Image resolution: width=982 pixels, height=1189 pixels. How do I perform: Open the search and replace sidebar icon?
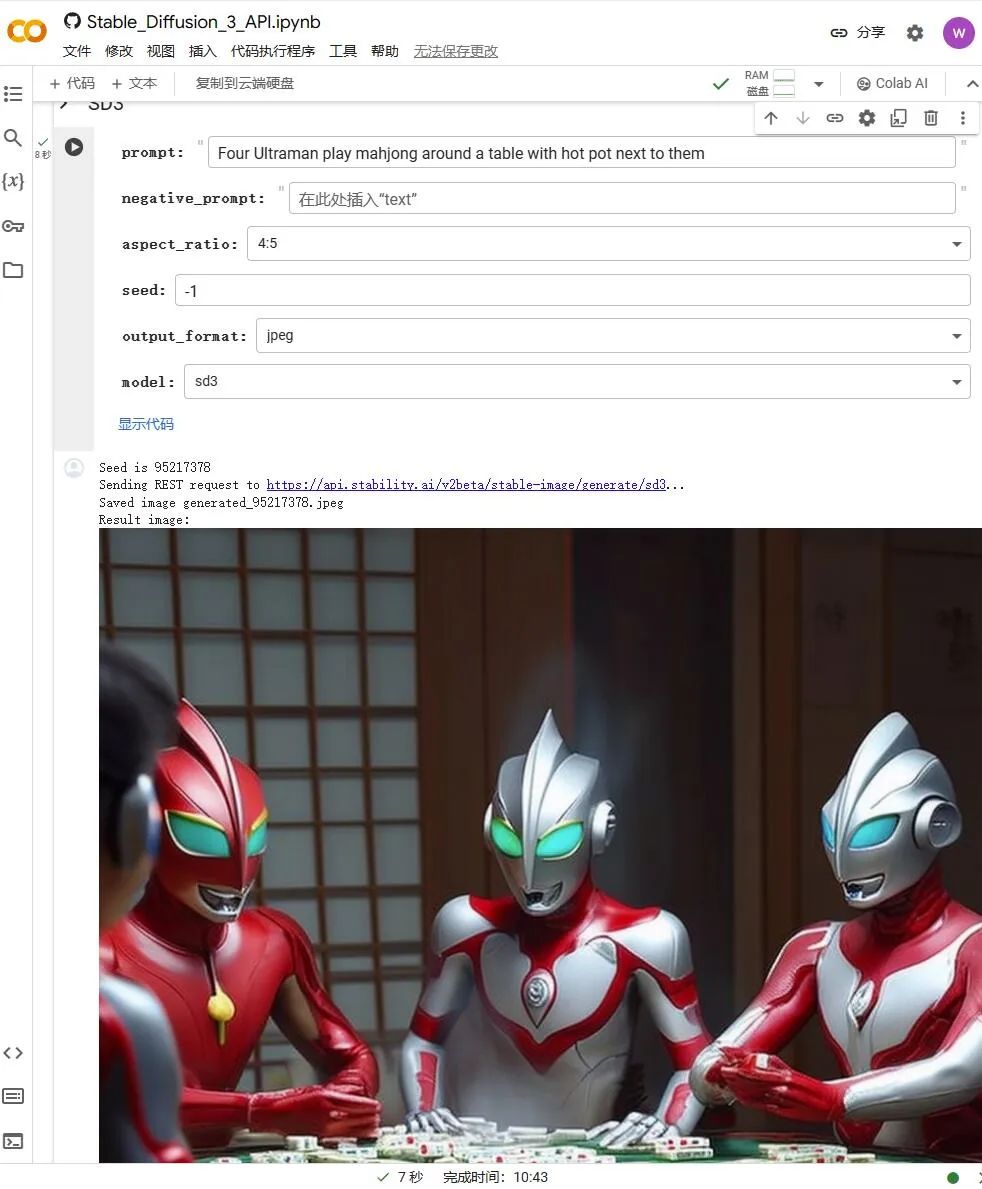coord(13,138)
